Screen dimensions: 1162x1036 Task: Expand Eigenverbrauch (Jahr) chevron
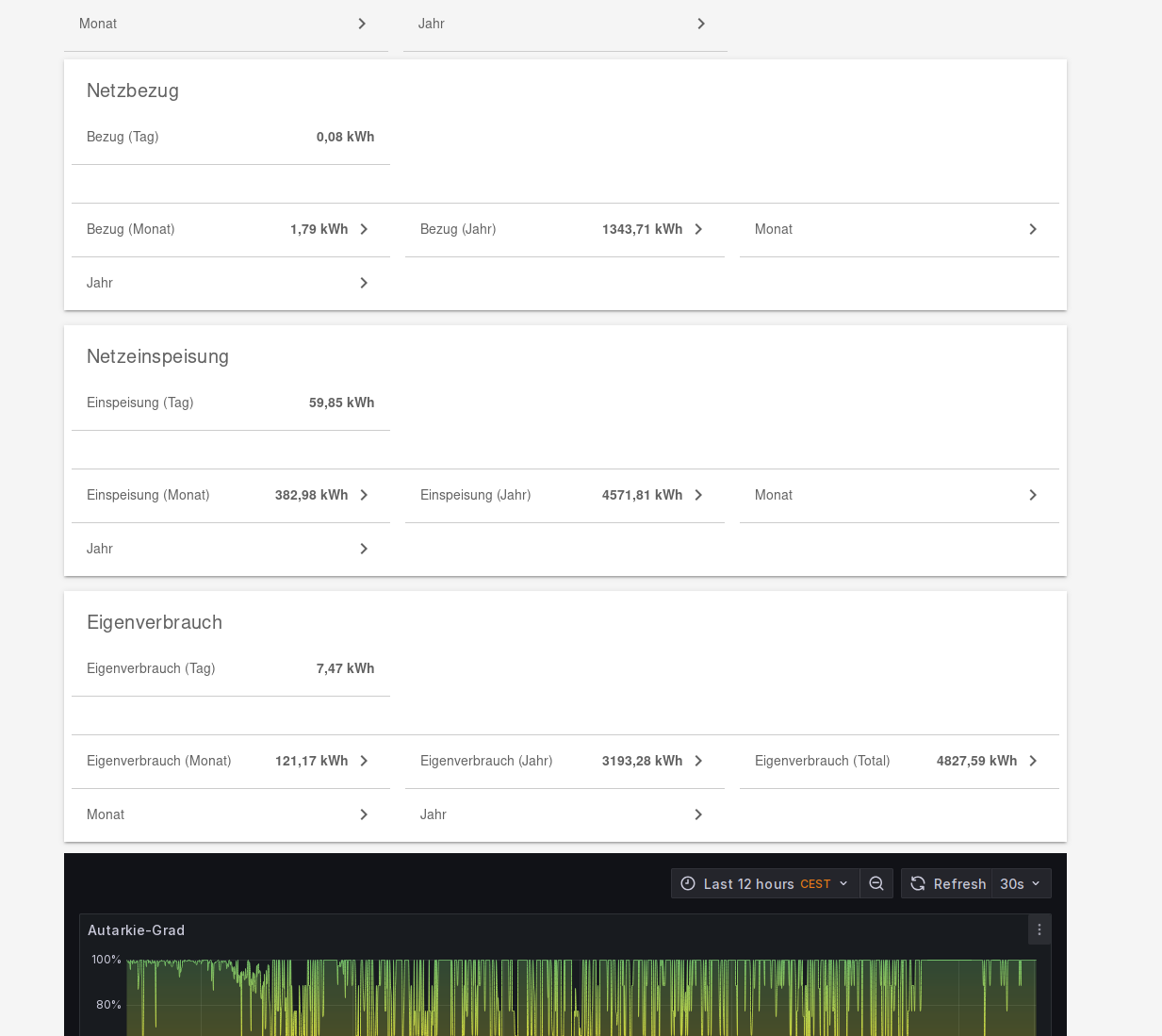point(698,761)
